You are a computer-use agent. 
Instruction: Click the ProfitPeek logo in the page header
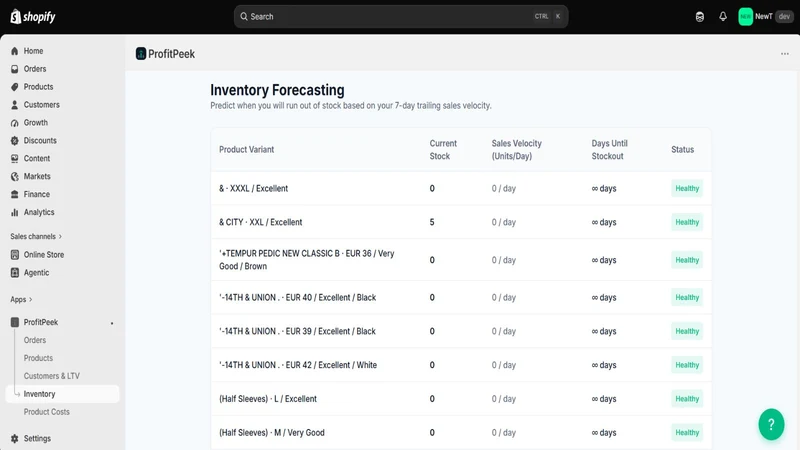point(141,54)
